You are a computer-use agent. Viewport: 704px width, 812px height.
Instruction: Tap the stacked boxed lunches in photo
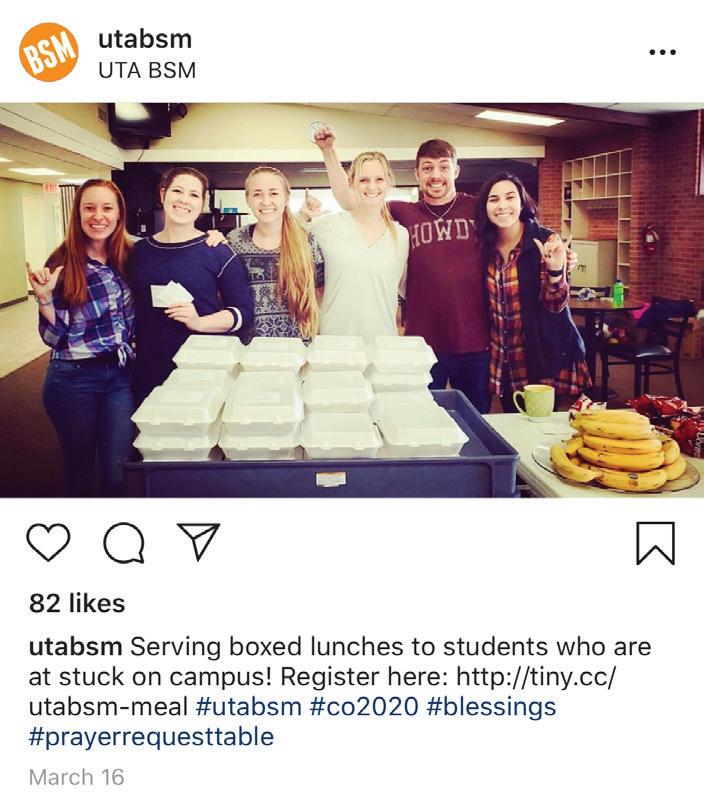(300, 398)
